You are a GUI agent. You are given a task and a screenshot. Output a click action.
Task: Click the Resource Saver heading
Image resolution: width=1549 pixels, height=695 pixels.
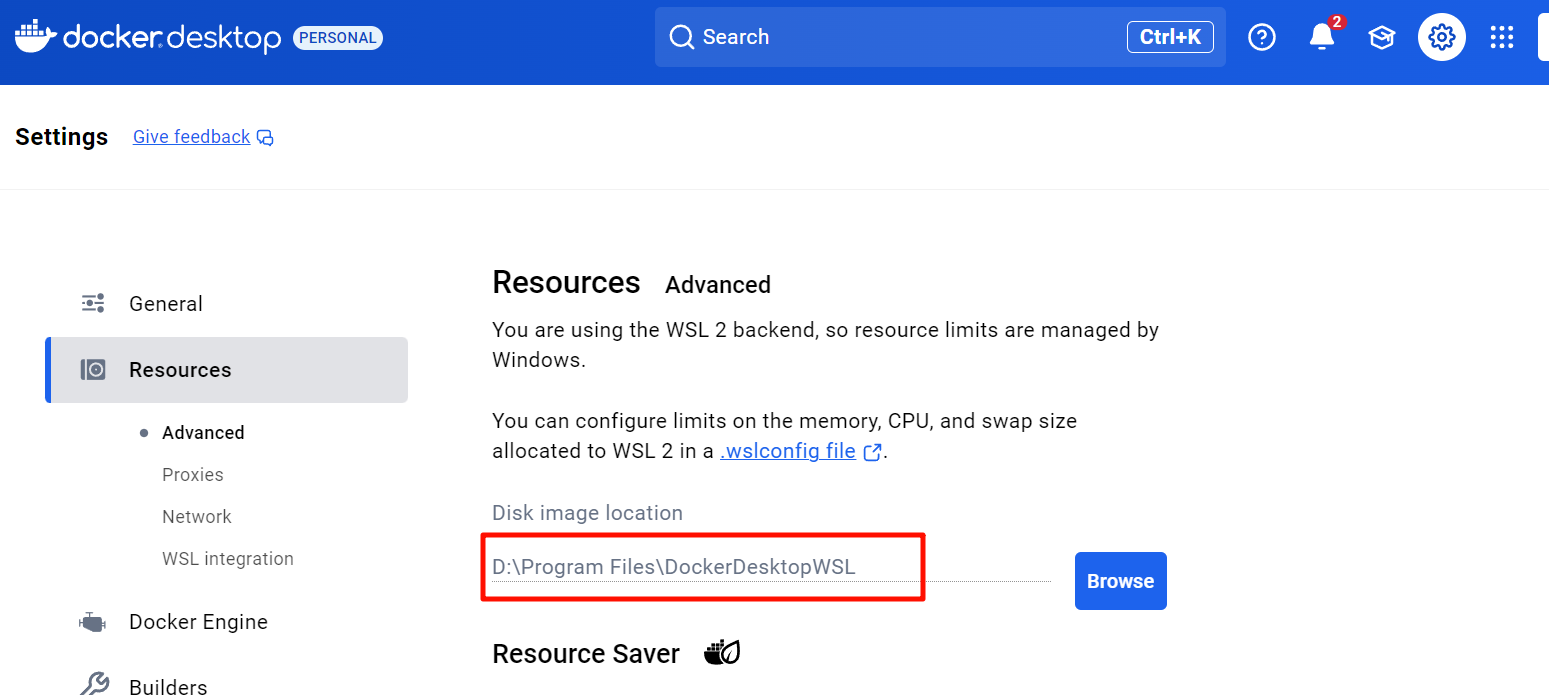pos(586,654)
